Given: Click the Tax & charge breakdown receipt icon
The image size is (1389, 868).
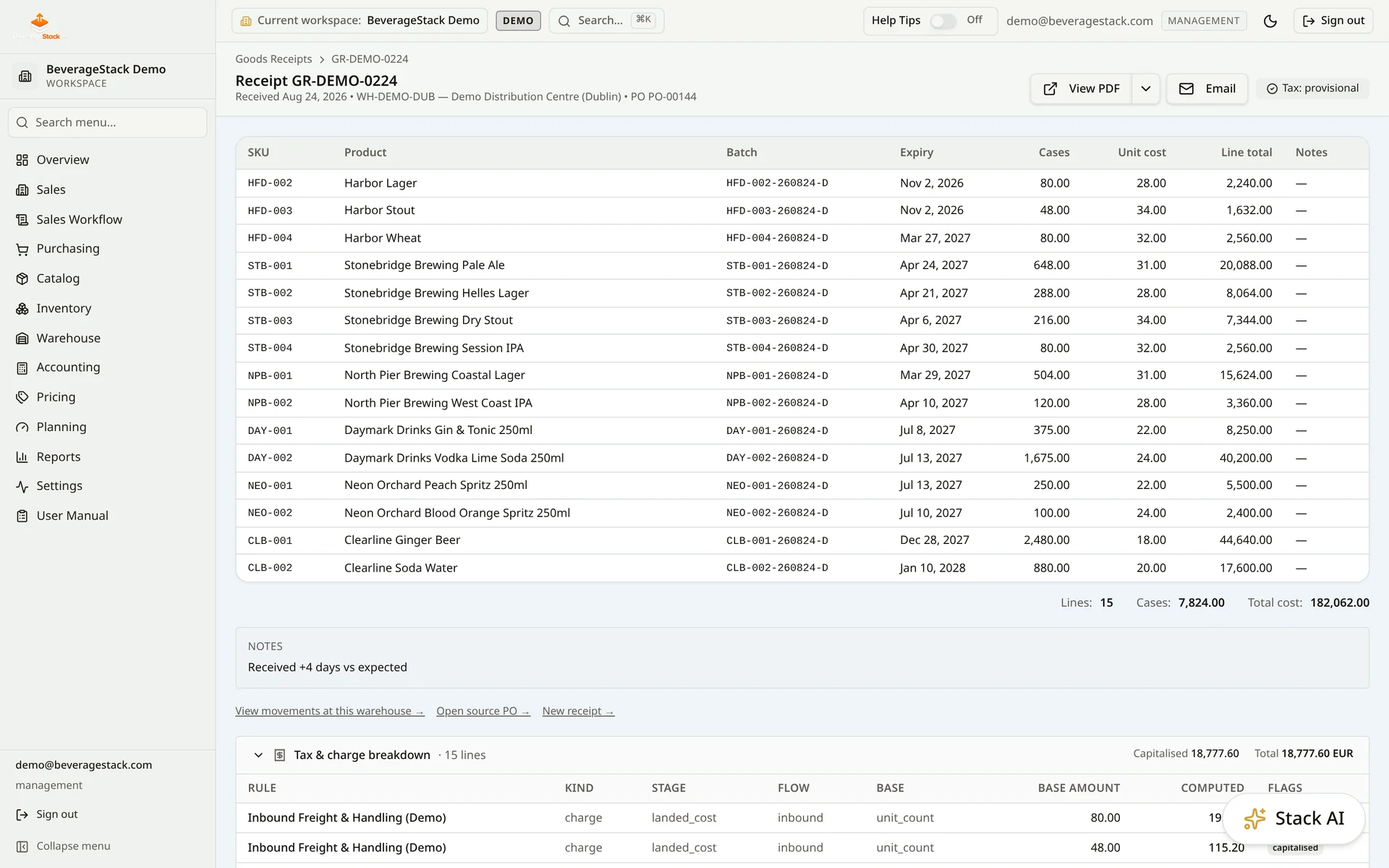Looking at the screenshot, I should [x=279, y=755].
